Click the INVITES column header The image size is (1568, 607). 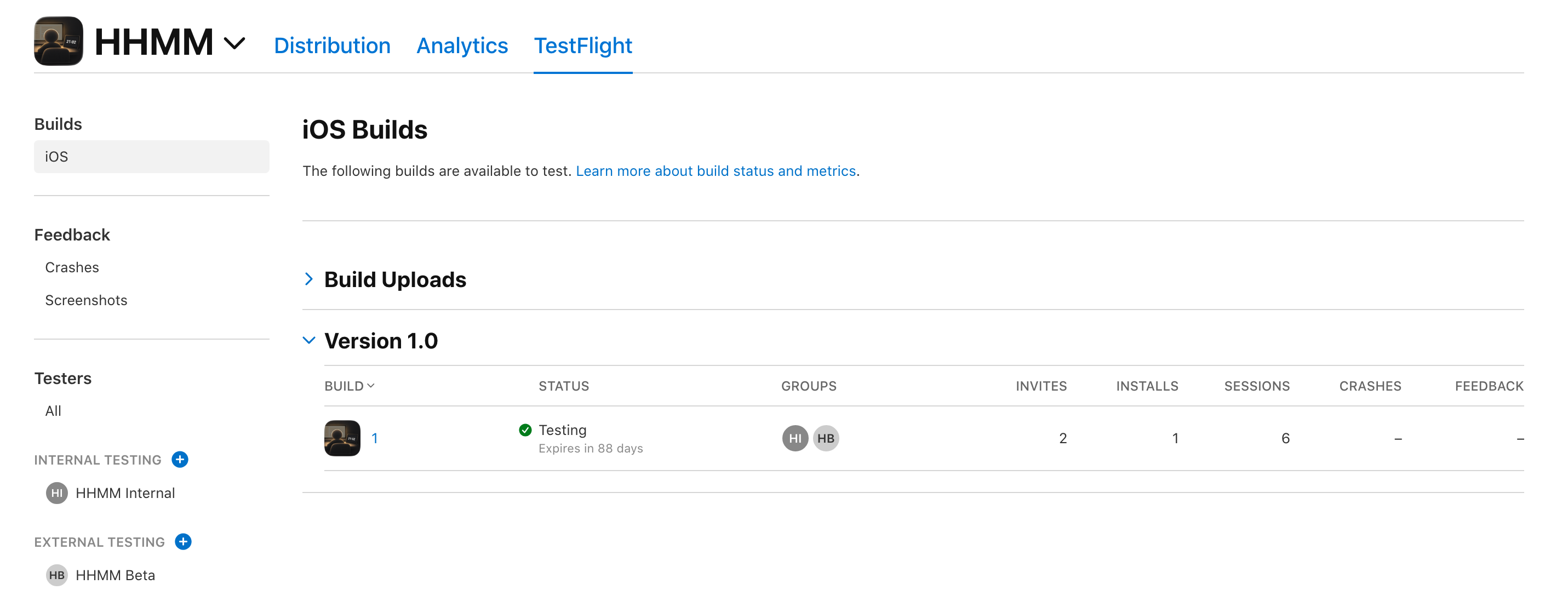click(1041, 386)
